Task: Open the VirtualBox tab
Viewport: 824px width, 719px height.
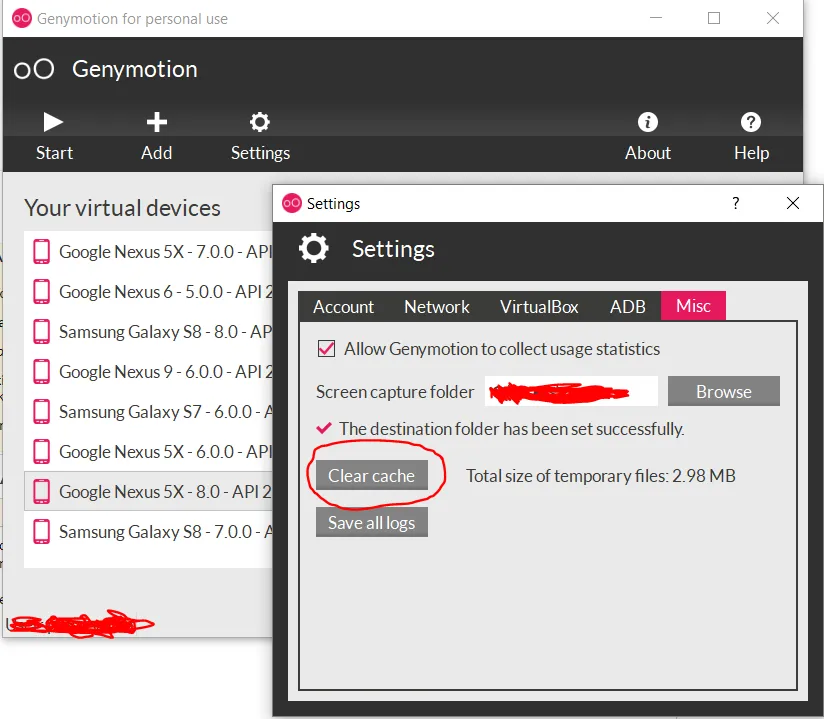Action: coord(539,306)
